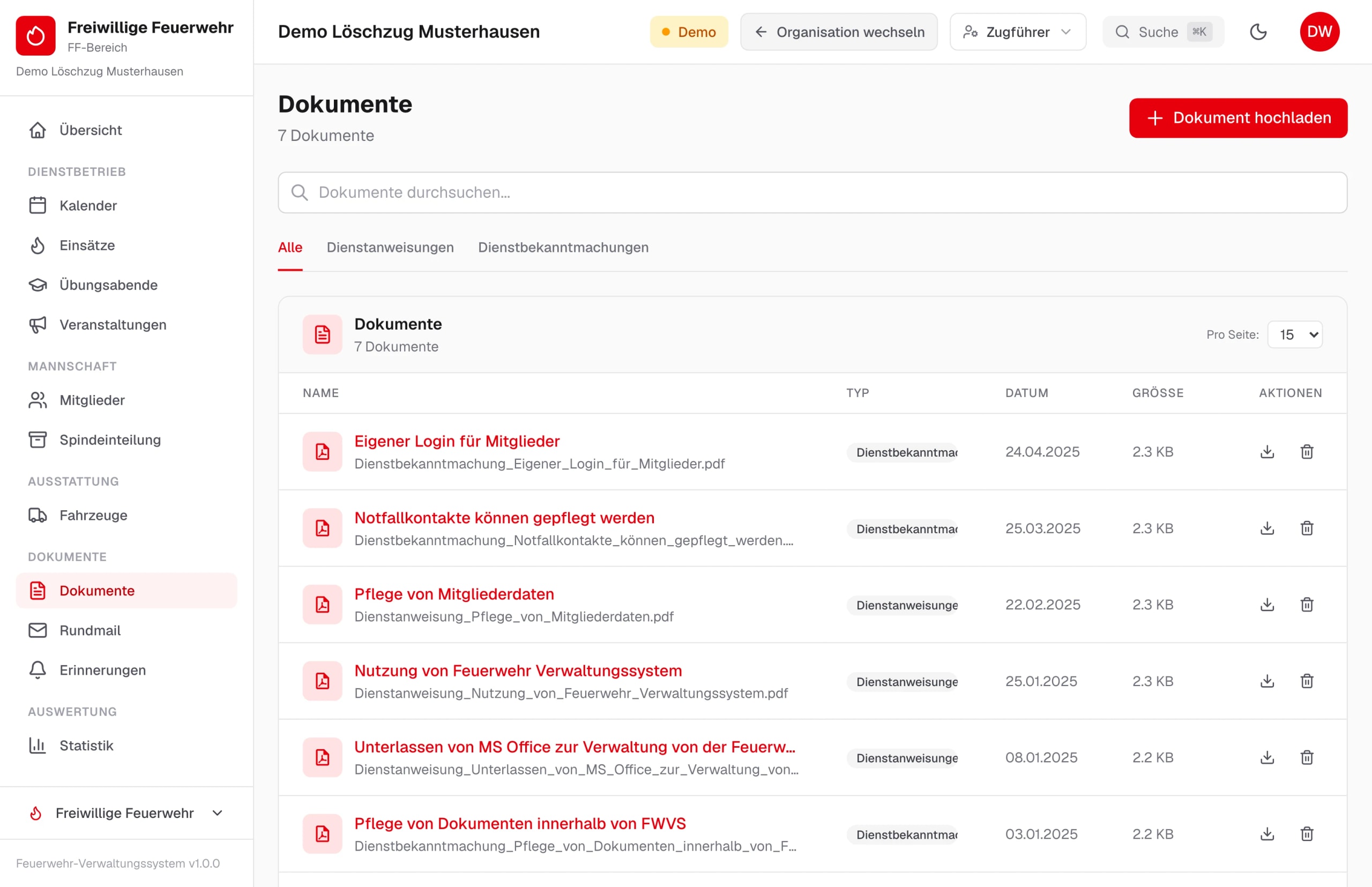Click the 'Dokument hochladen' button

click(x=1238, y=118)
